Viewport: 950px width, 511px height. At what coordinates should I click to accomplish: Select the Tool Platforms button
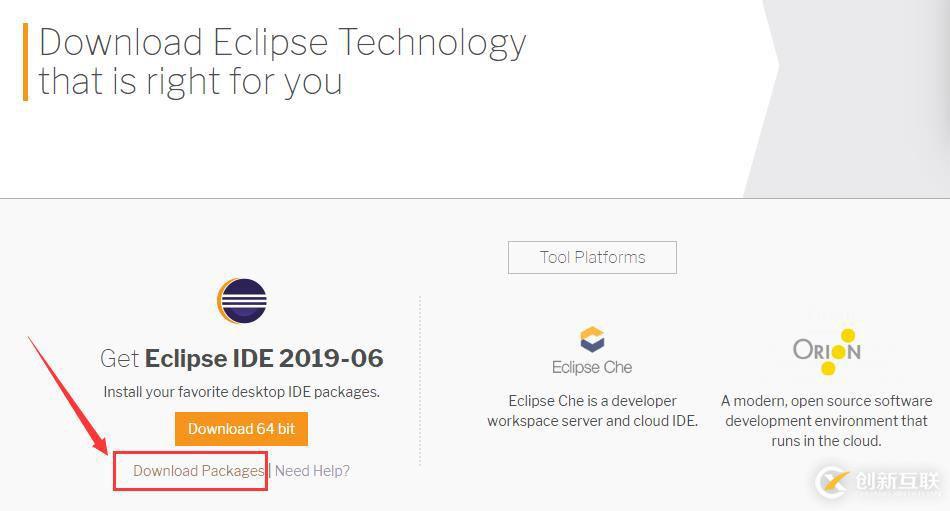(592, 257)
